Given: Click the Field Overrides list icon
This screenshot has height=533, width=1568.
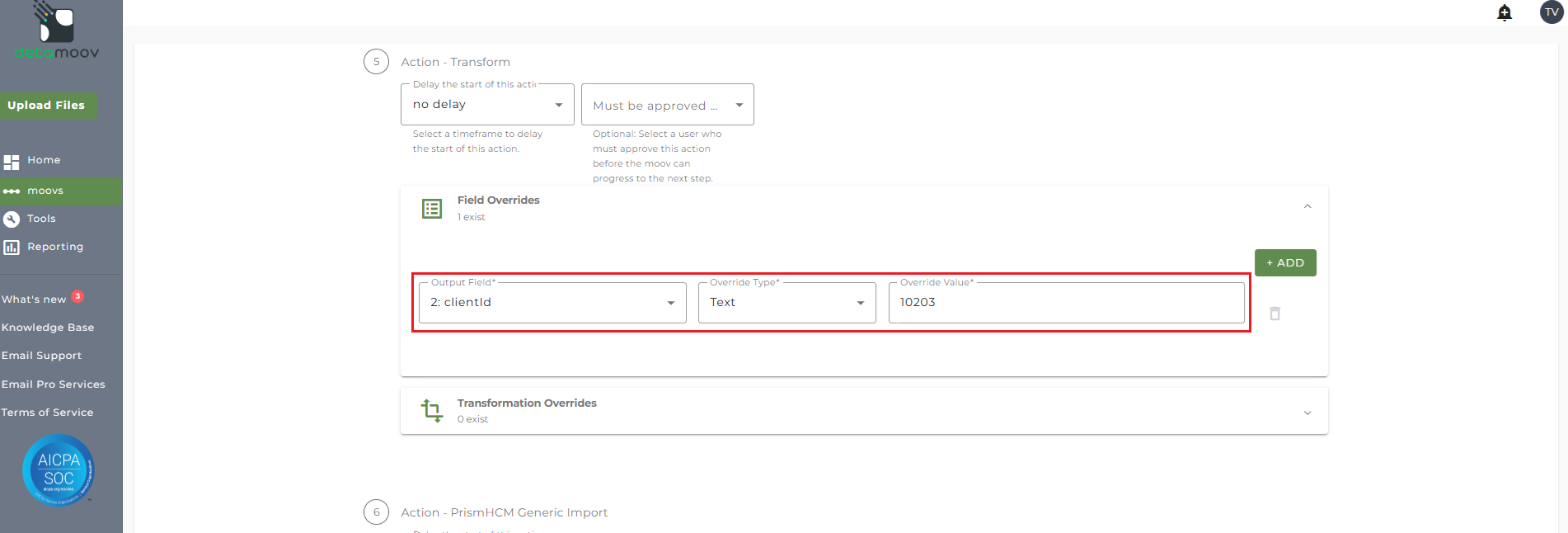Looking at the screenshot, I should click(432, 209).
